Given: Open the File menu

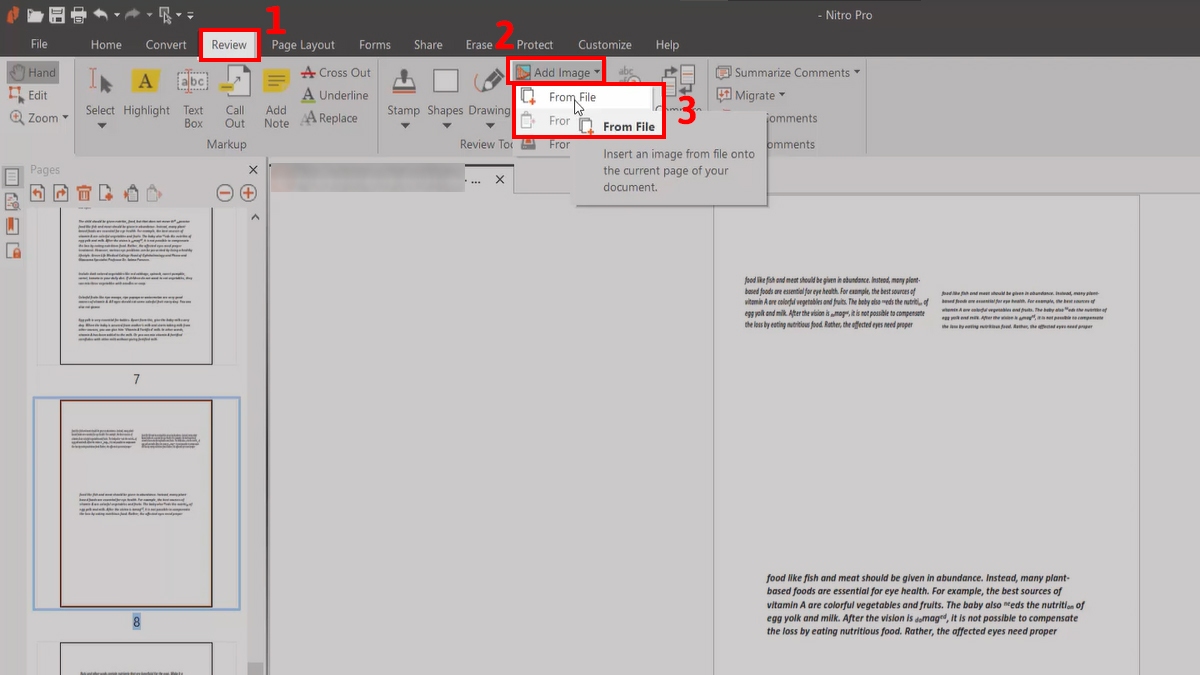Looking at the screenshot, I should click(39, 44).
